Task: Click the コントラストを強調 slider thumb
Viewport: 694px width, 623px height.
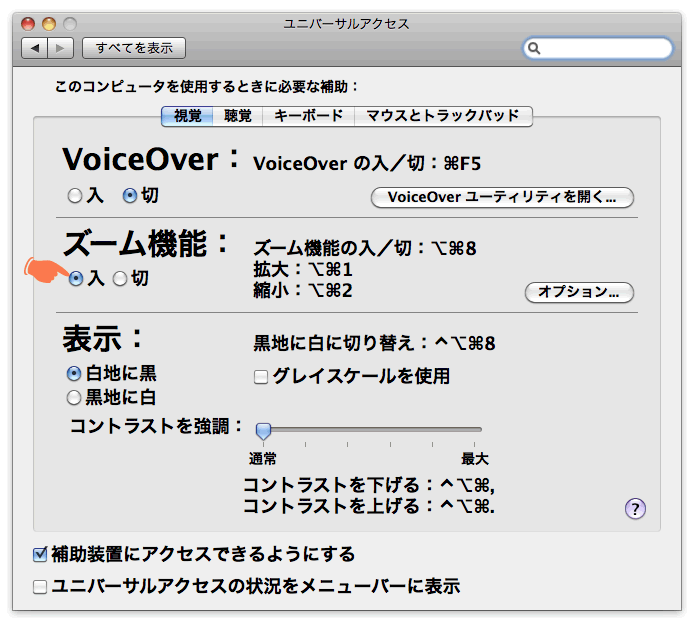Action: (x=263, y=430)
